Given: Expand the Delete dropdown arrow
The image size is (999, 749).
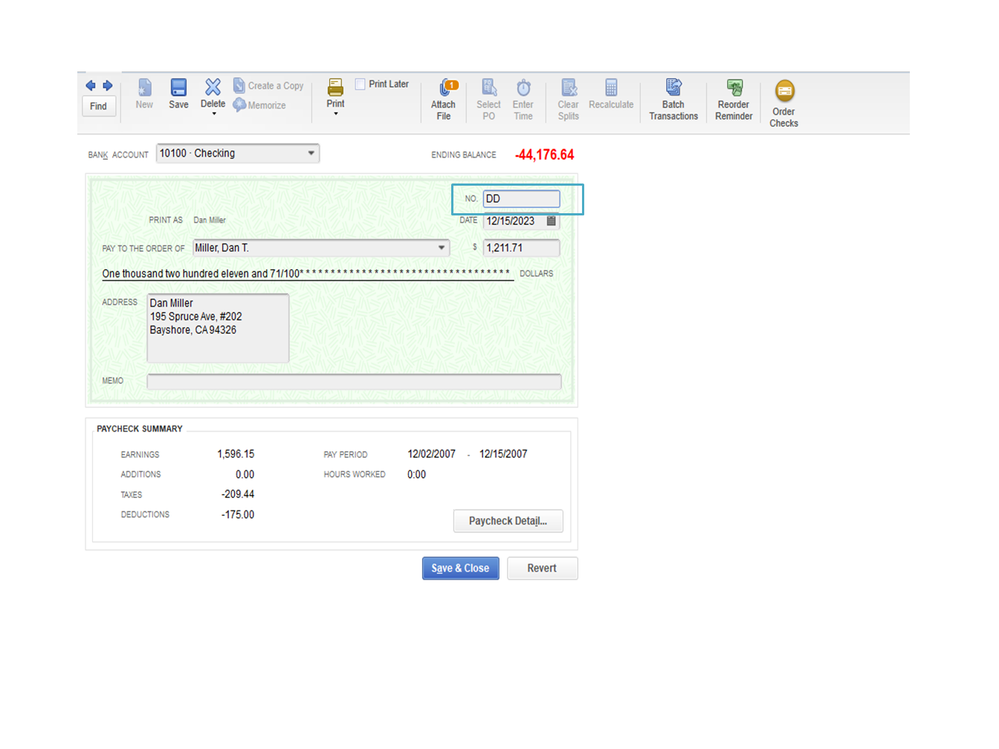Looking at the screenshot, I should click(x=214, y=114).
